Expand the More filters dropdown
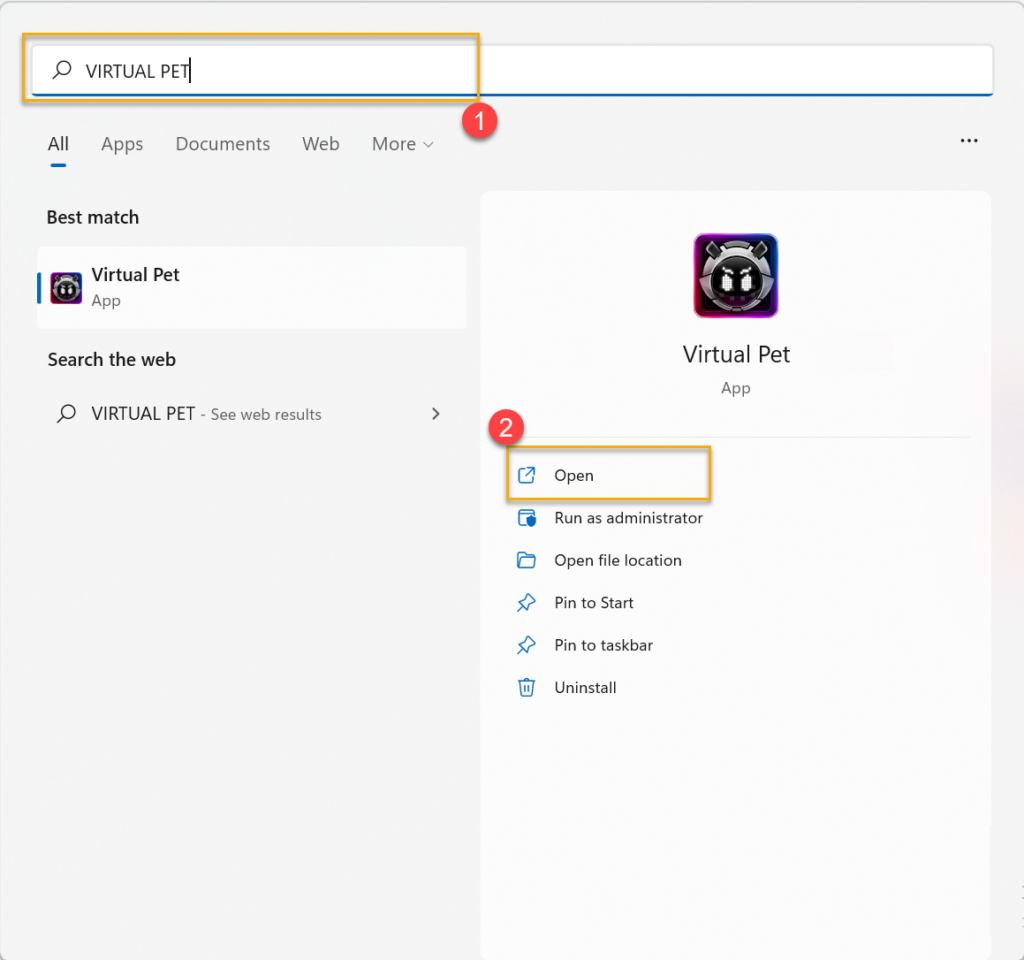Viewport: 1024px width, 960px height. click(x=402, y=144)
